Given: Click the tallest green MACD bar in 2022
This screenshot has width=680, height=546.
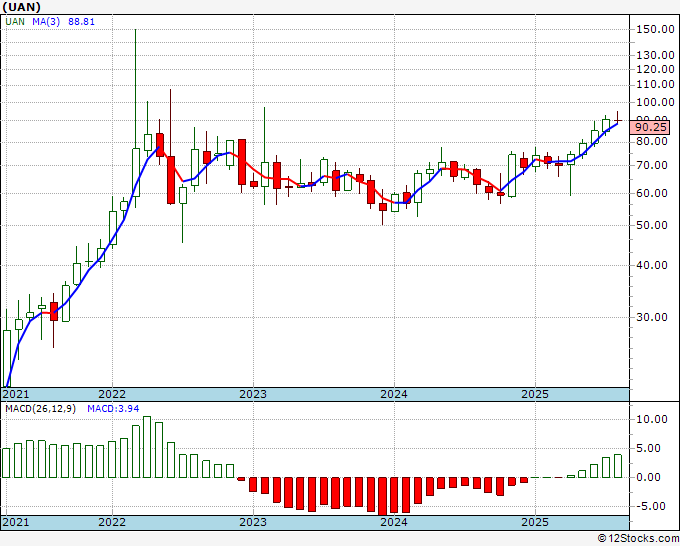Looking at the screenshot, I should tap(147, 447).
